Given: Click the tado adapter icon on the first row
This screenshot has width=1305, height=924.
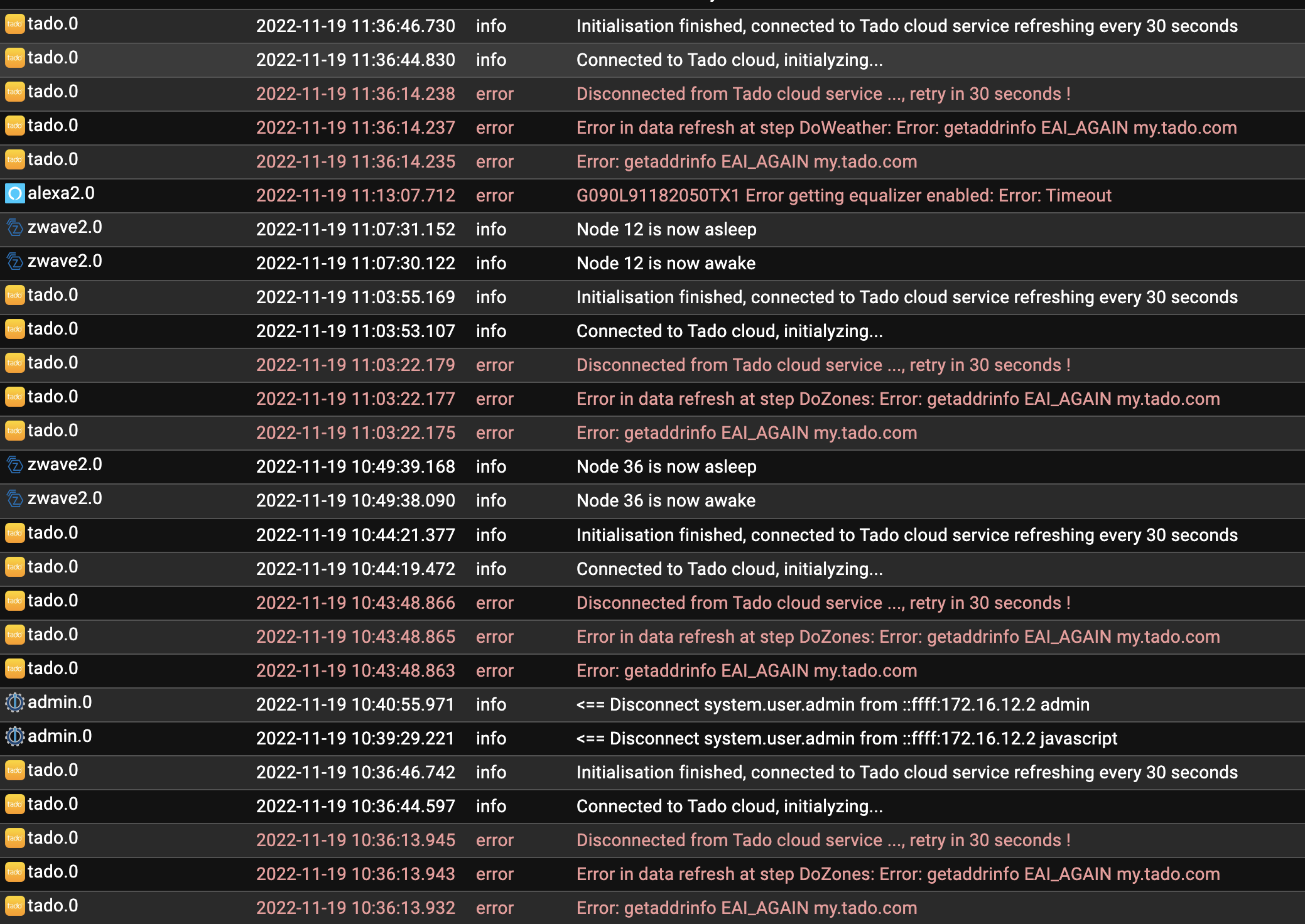Looking at the screenshot, I should [14, 24].
